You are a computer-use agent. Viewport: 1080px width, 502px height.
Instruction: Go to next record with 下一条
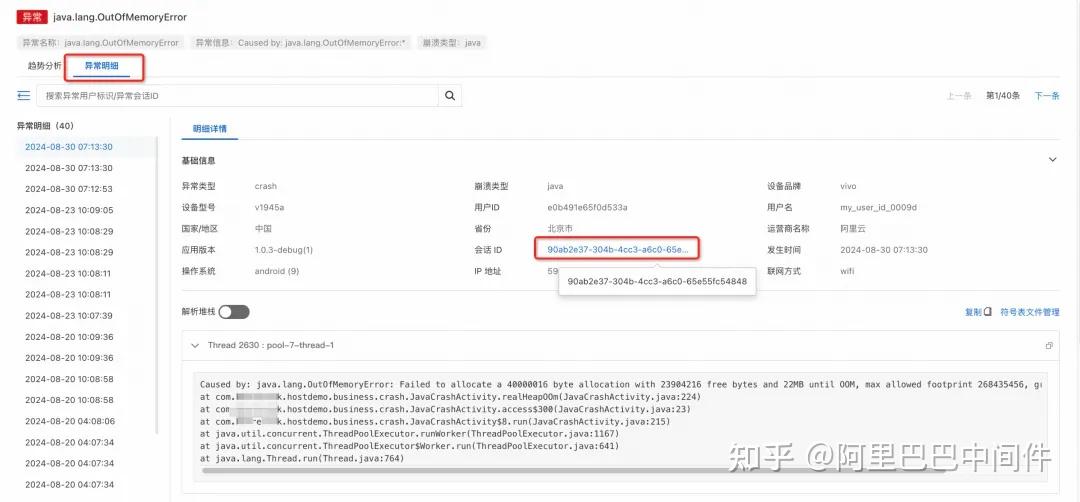[1046, 96]
